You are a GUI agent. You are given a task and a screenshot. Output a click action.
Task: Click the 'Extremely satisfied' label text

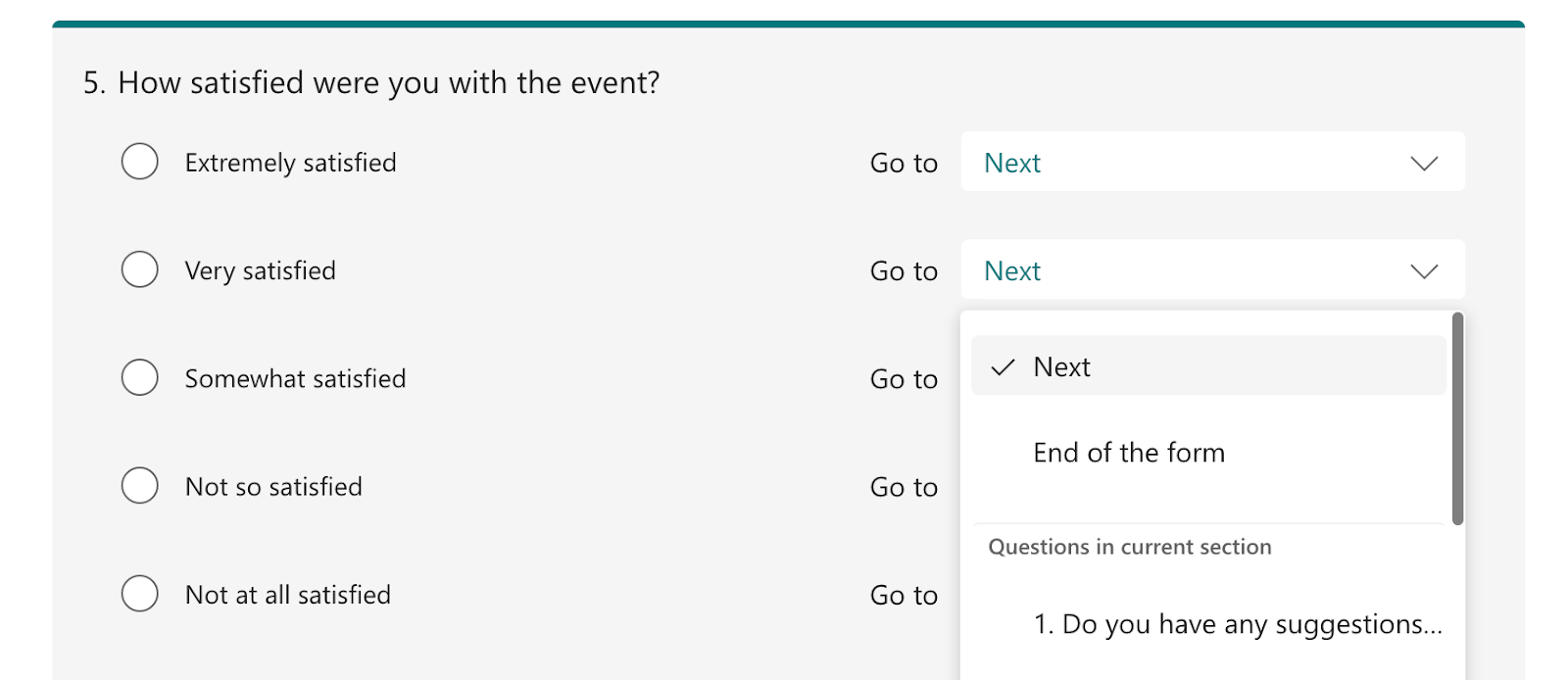pyautogui.click(x=290, y=163)
